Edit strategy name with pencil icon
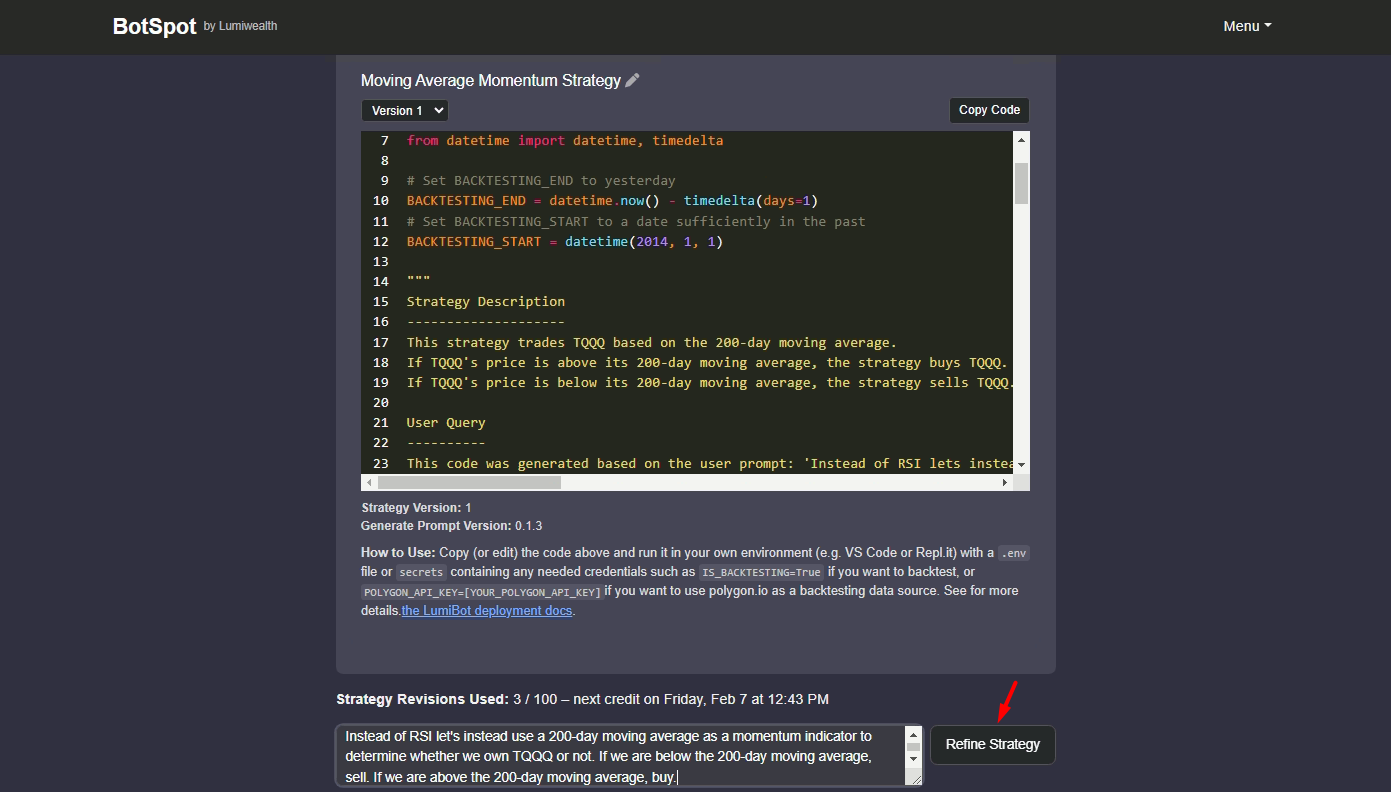The image size is (1391, 792). pos(632,81)
